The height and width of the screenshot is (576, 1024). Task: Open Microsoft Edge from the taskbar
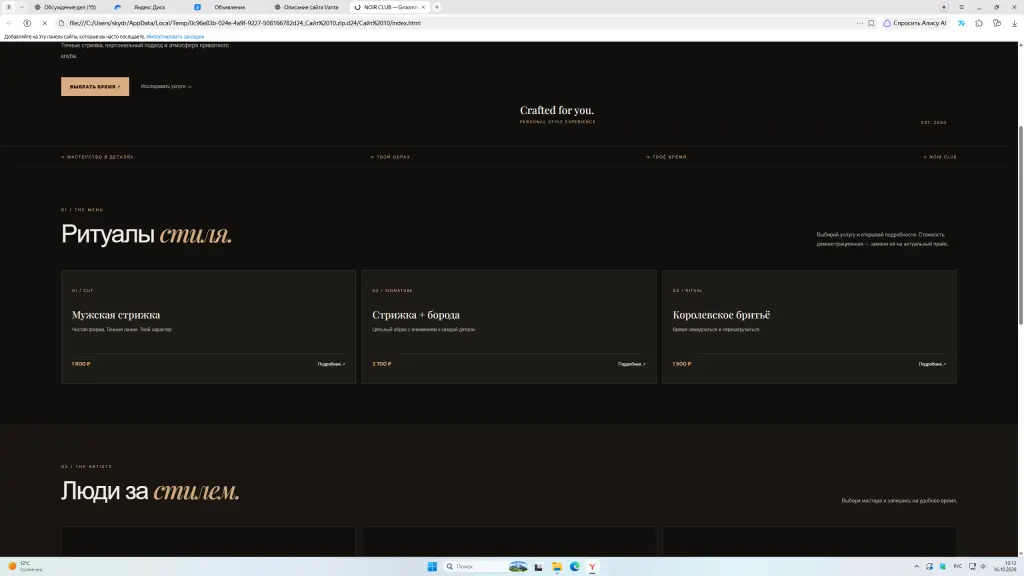575,566
